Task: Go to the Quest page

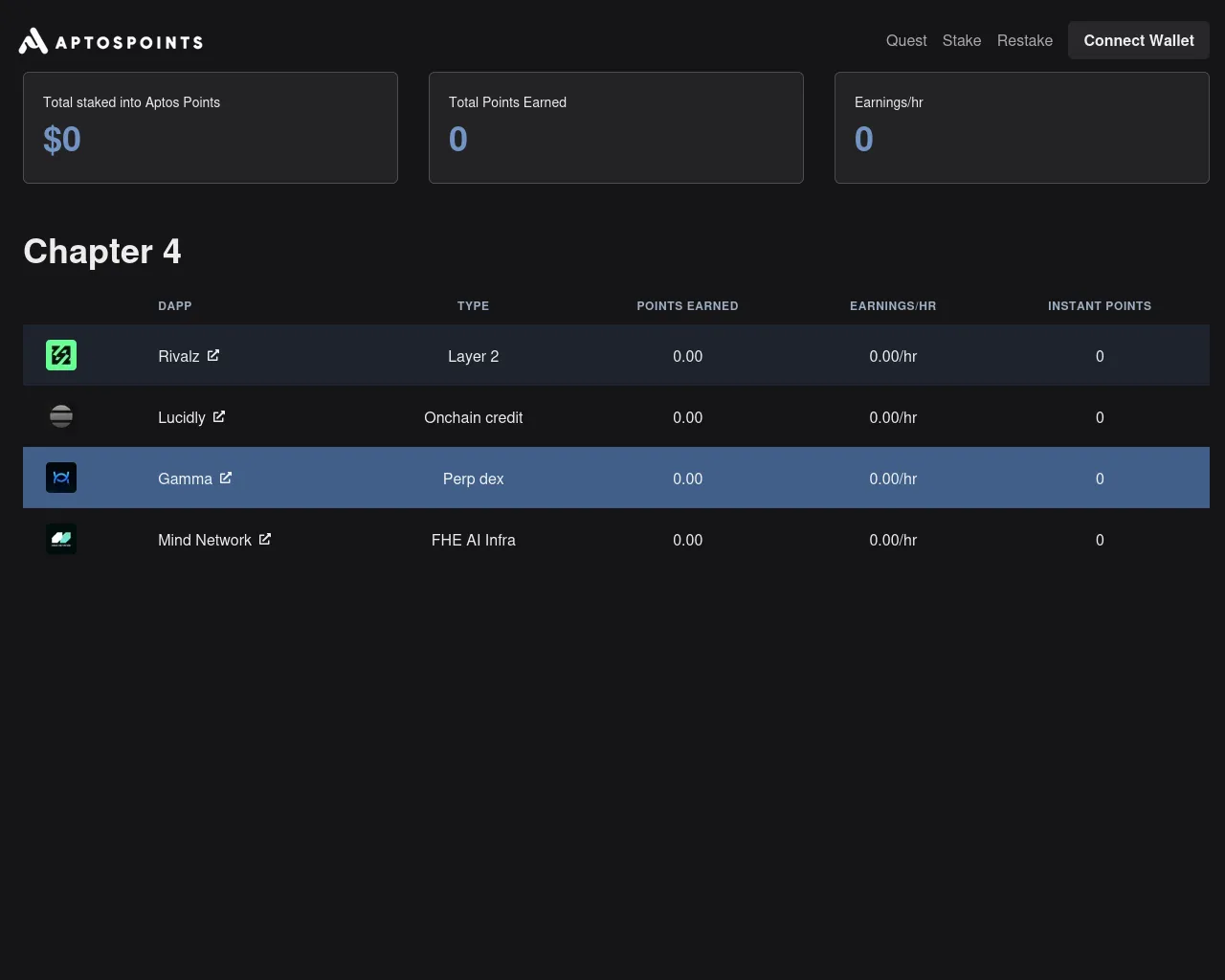Action: point(906,40)
